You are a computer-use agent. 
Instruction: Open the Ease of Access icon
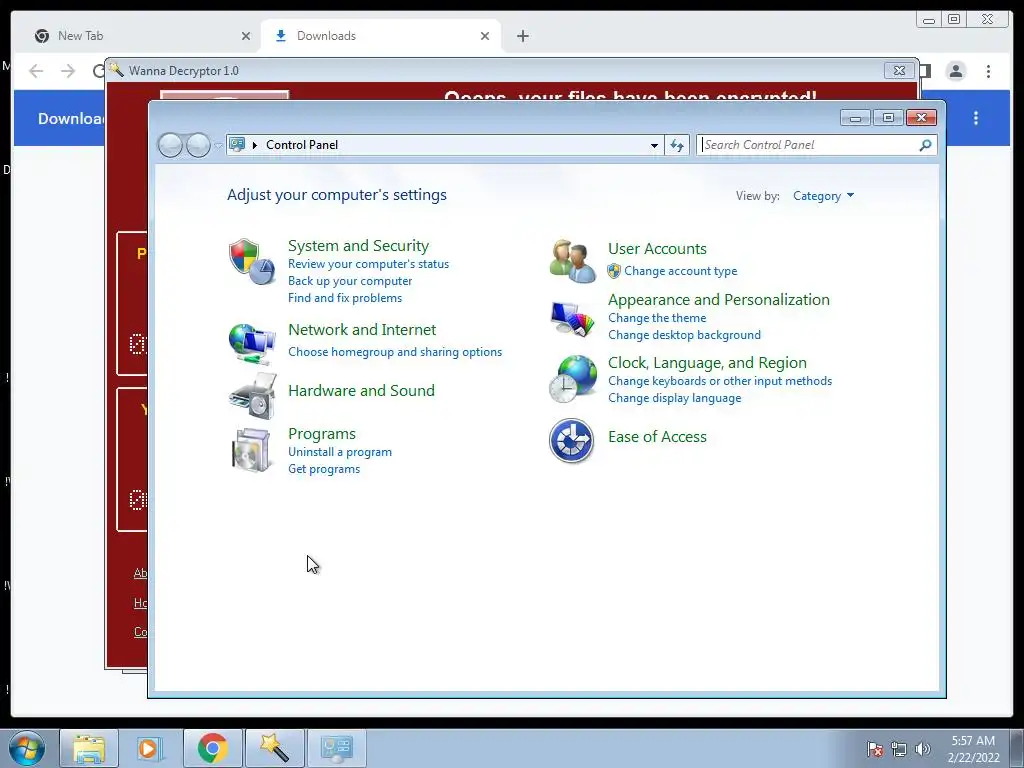[571, 440]
